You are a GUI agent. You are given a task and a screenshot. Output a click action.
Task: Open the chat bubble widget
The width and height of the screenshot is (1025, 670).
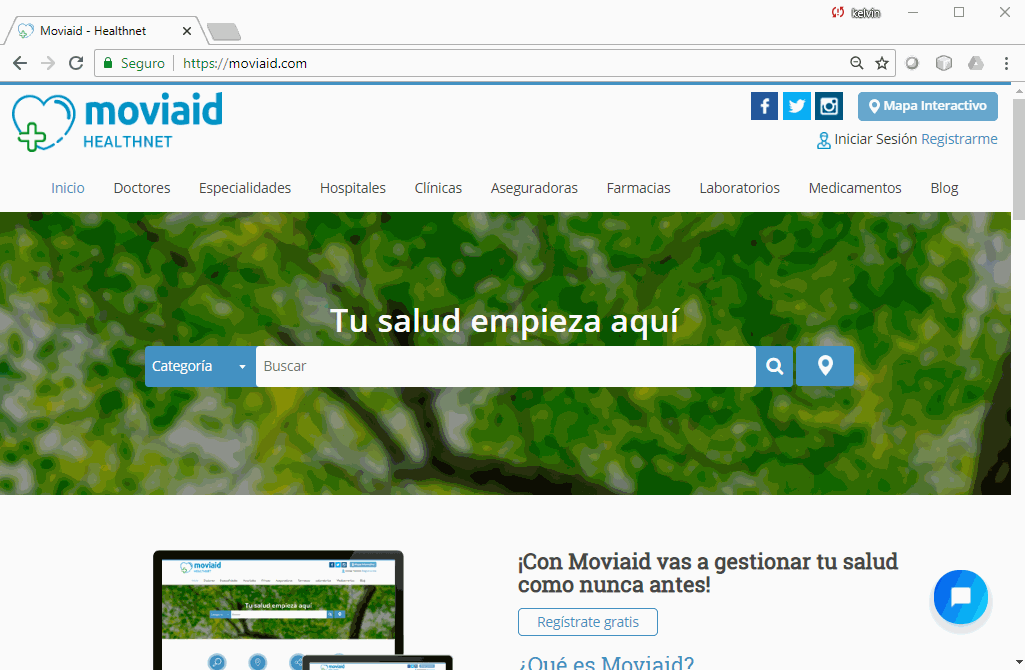pos(960,597)
